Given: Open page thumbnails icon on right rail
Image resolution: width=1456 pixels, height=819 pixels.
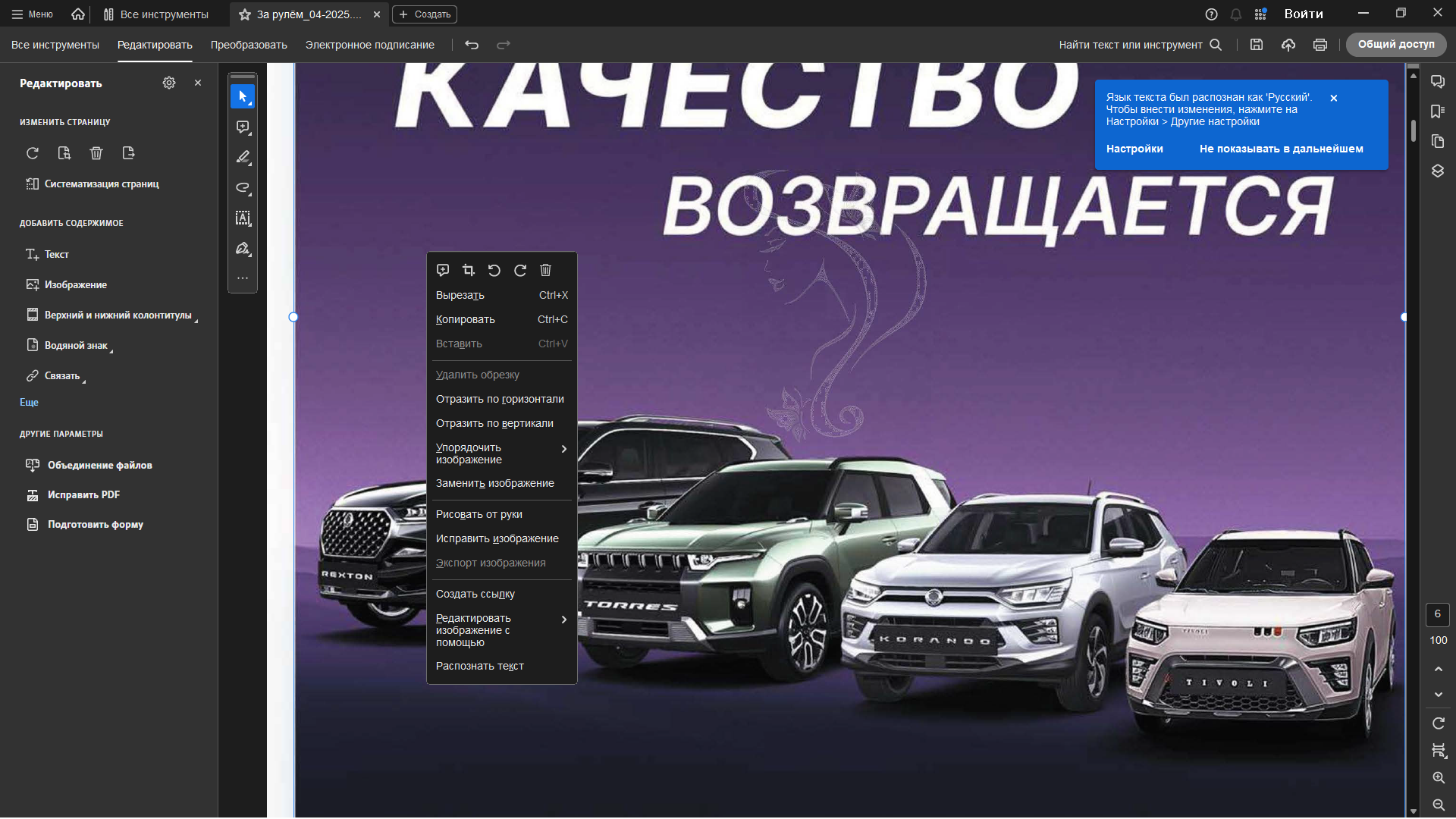Looking at the screenshot, I should click(1438, 141).
